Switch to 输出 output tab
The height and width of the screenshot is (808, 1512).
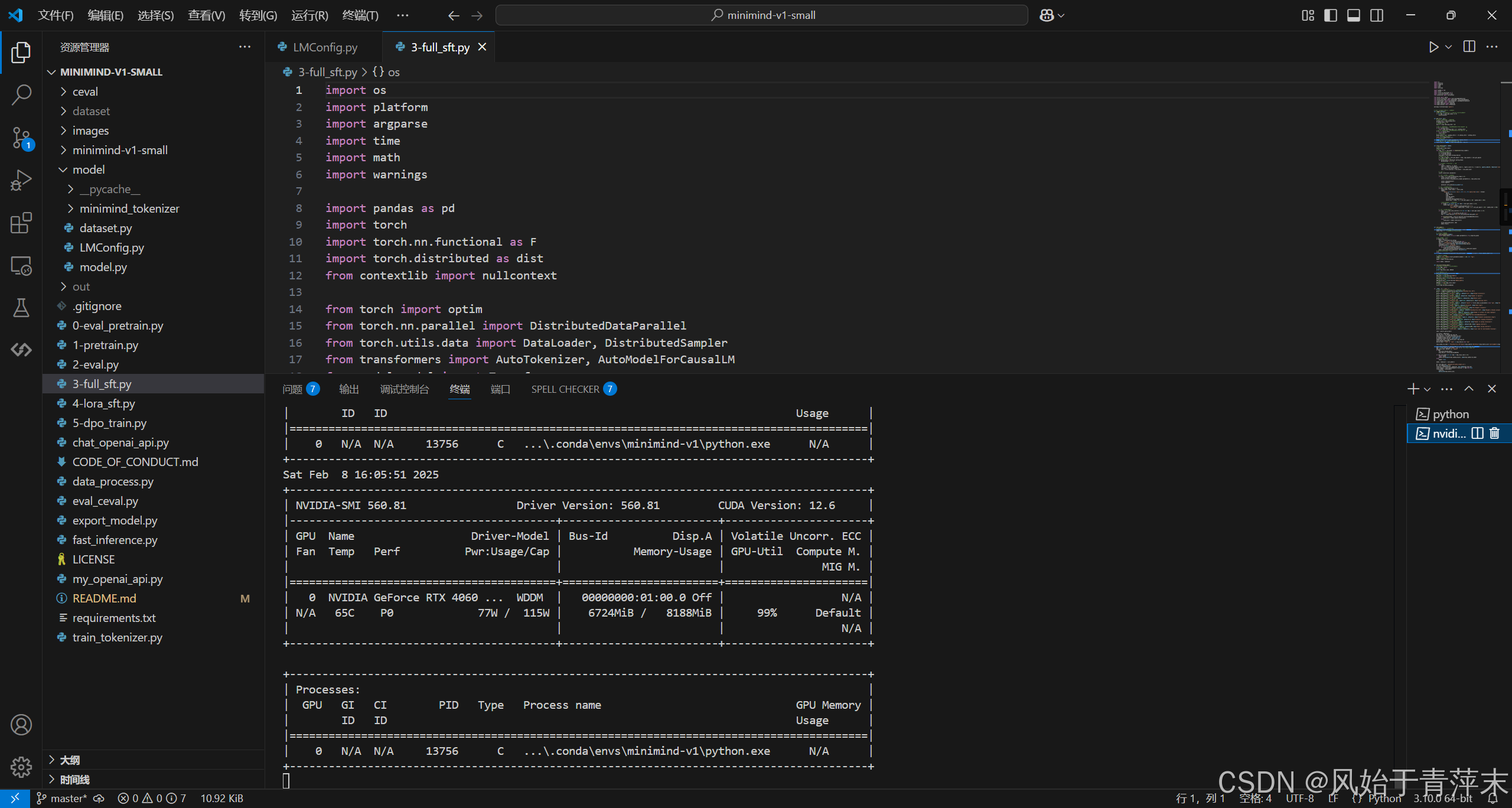point(349,389)
